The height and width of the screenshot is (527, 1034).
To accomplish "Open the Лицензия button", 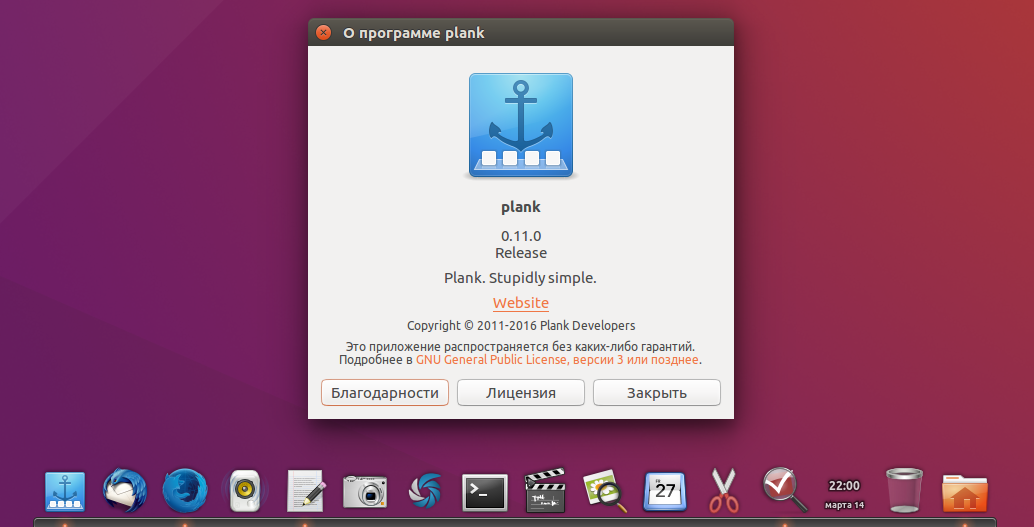I will [521, 392].
